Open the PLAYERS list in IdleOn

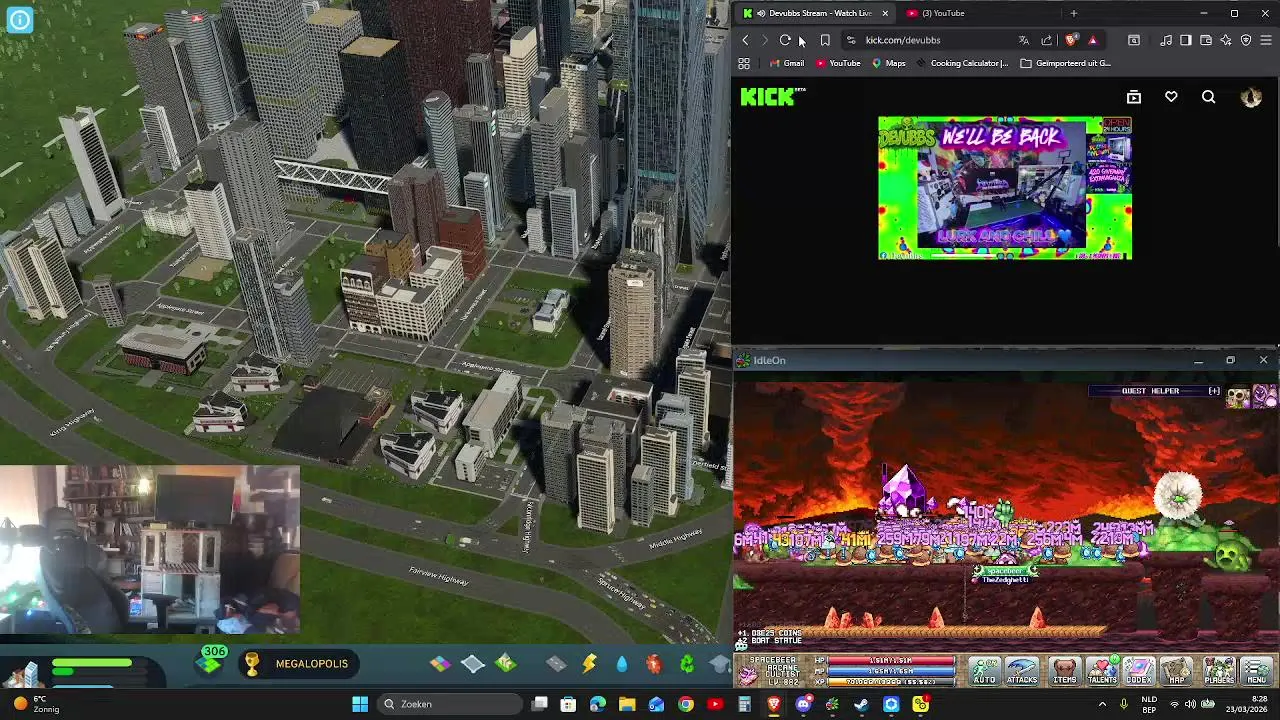1219,671
